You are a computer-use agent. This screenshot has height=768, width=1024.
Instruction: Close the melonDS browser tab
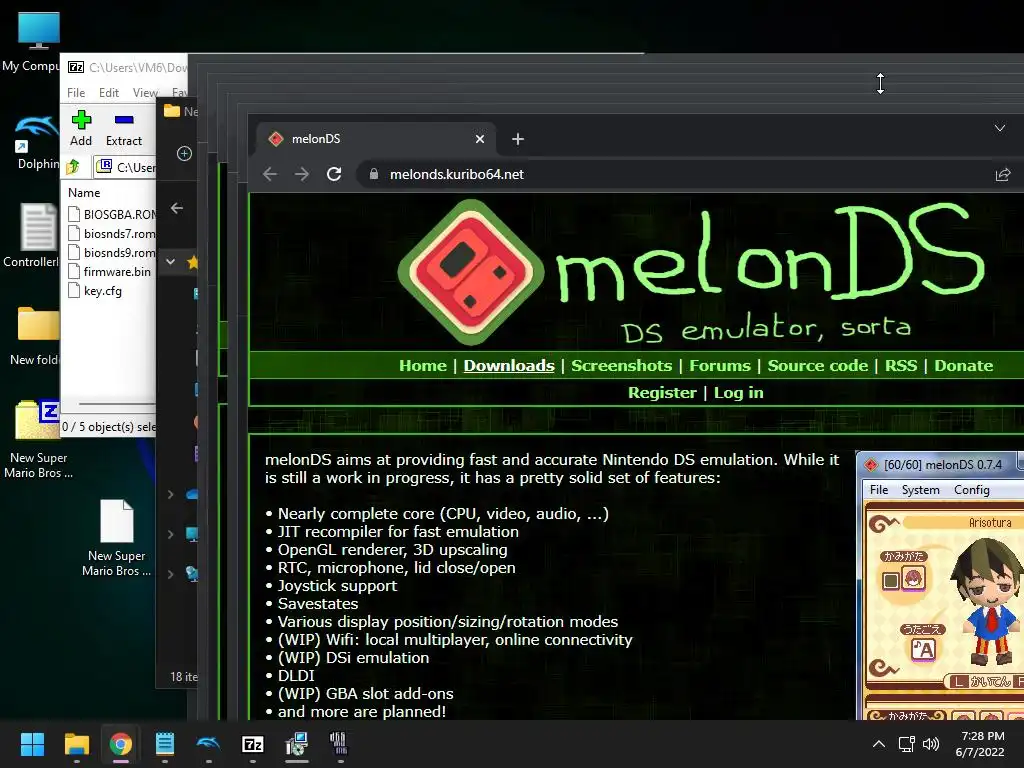(x=479, y=139)
